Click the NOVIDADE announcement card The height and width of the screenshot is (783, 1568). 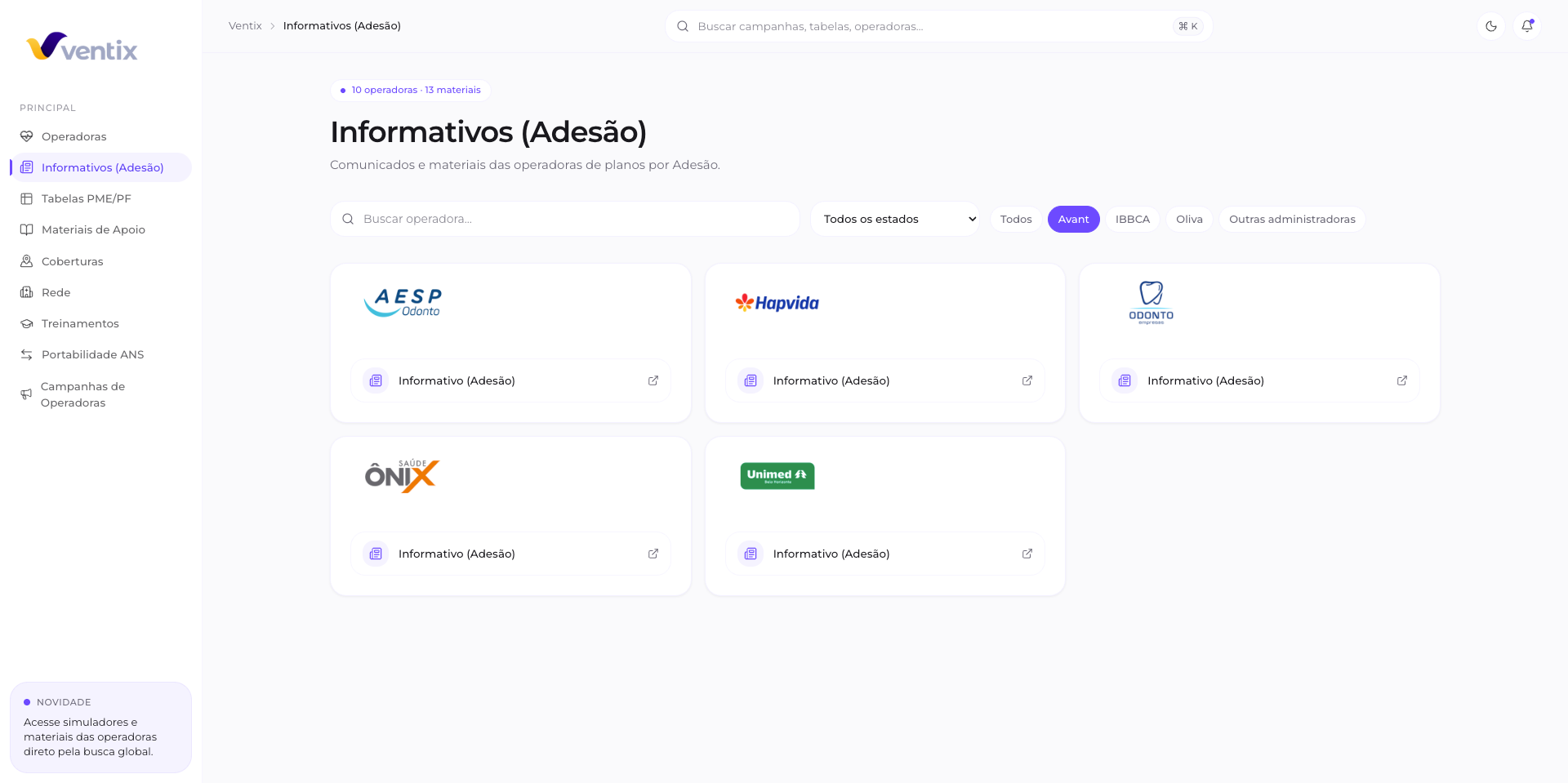(100, 727)
